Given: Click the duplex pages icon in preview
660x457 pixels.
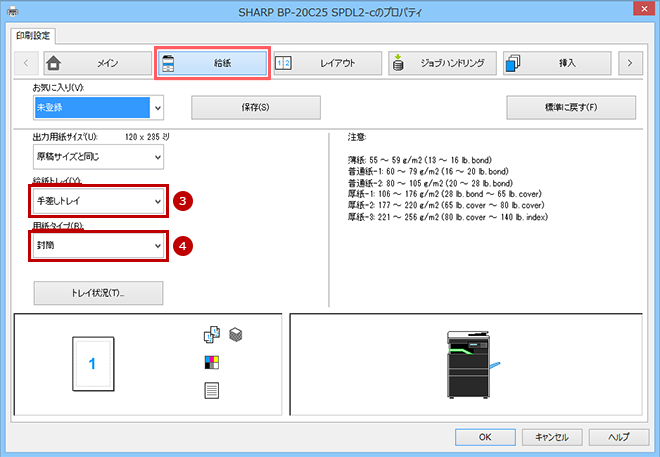Looking at the screenshot, I should coord(212,335).
